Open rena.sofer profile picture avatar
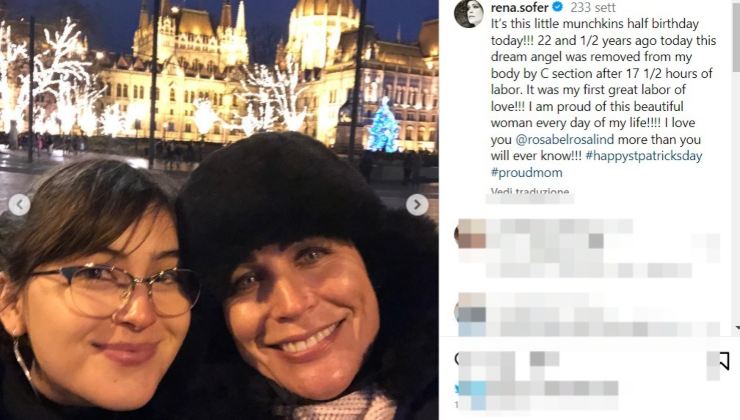This screenshot has width=740, height=420. (x=469, y=13)
